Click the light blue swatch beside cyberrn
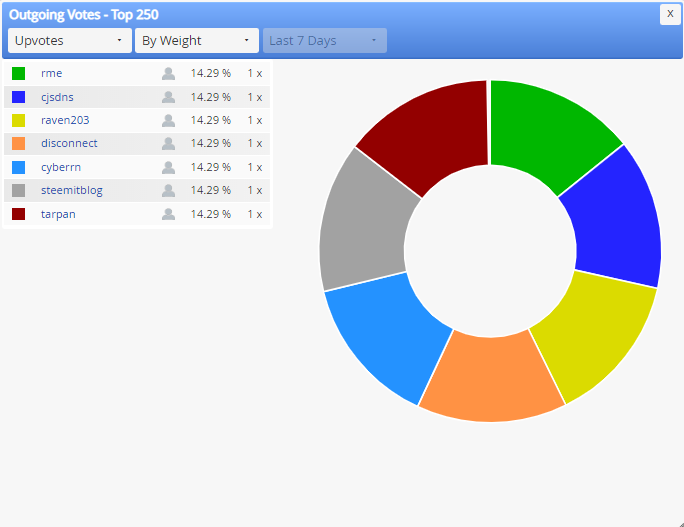 18,167
